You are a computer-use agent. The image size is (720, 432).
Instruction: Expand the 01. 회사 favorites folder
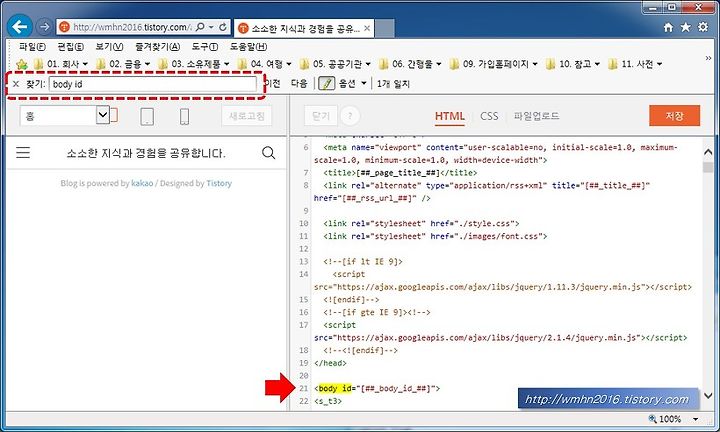(x=61, y=64)
